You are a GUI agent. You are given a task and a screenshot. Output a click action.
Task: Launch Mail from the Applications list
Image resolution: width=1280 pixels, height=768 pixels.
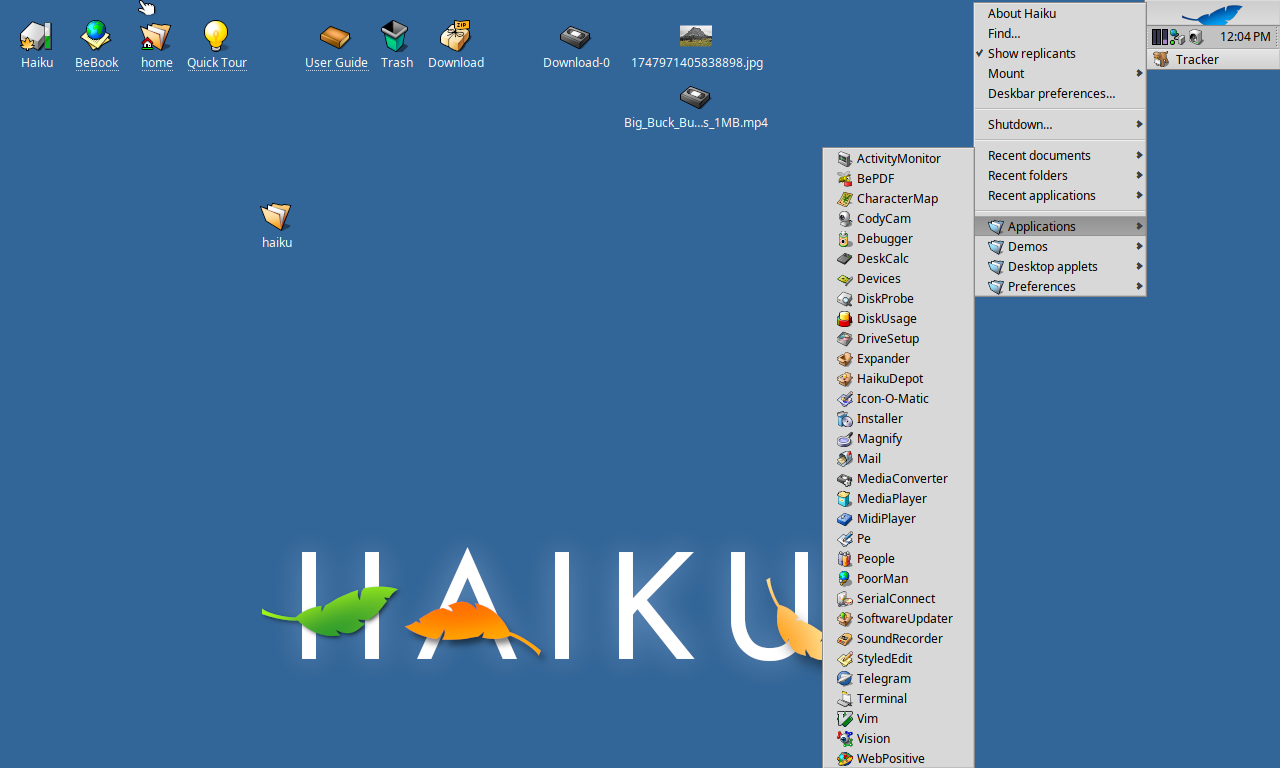tap(898, 458)
